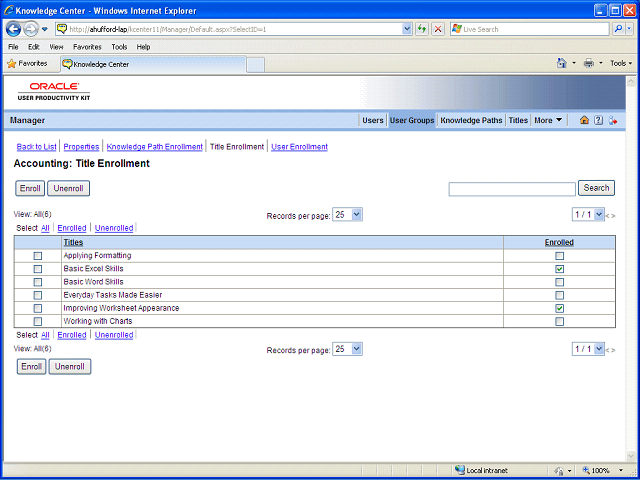The width and height of the screenshot is (640, 480).
Task: Click the bottom Select Enrolled link
Action: (x=72, y=335)
